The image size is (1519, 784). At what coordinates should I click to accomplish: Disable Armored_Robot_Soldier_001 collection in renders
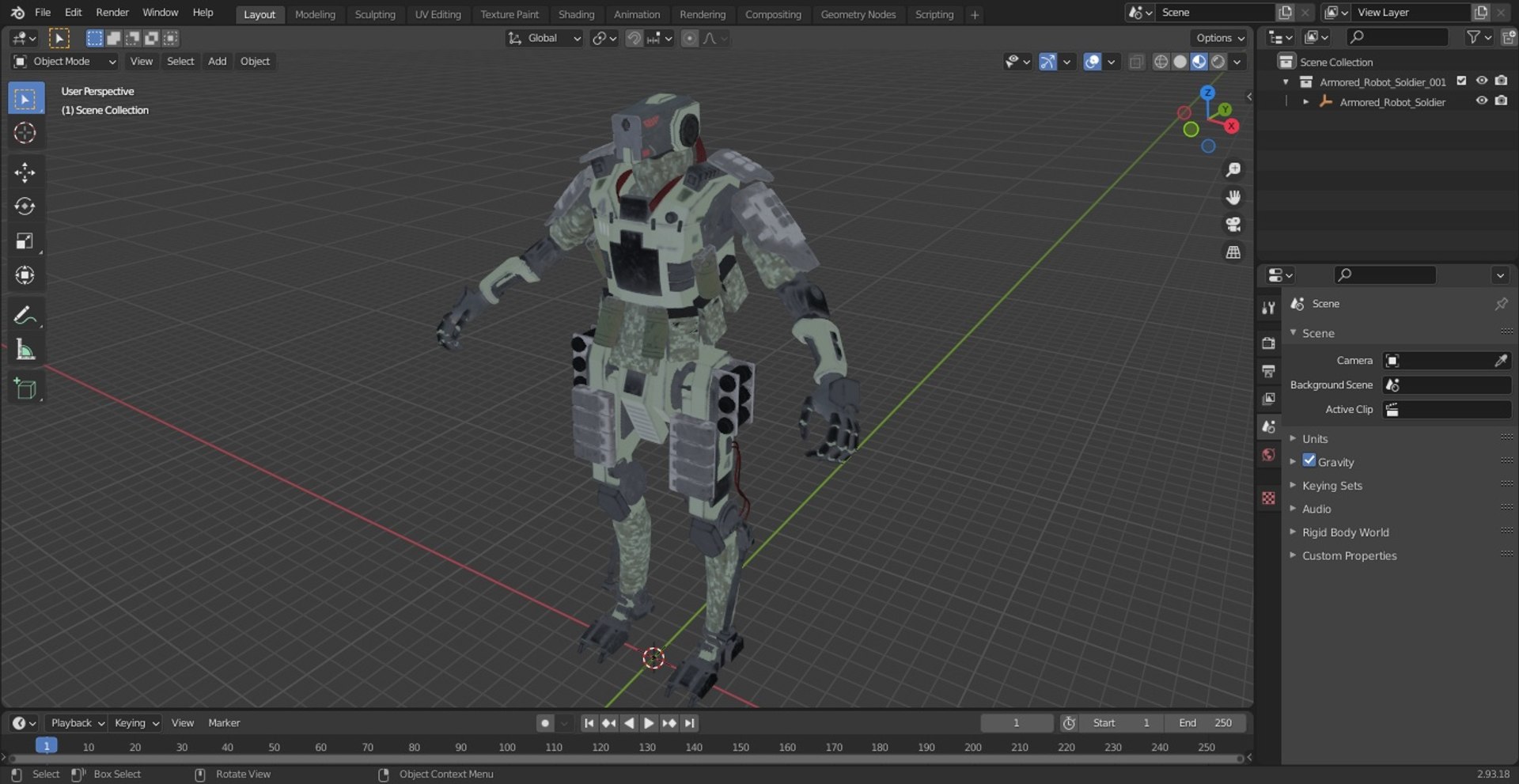click(x=1502, y=81)
